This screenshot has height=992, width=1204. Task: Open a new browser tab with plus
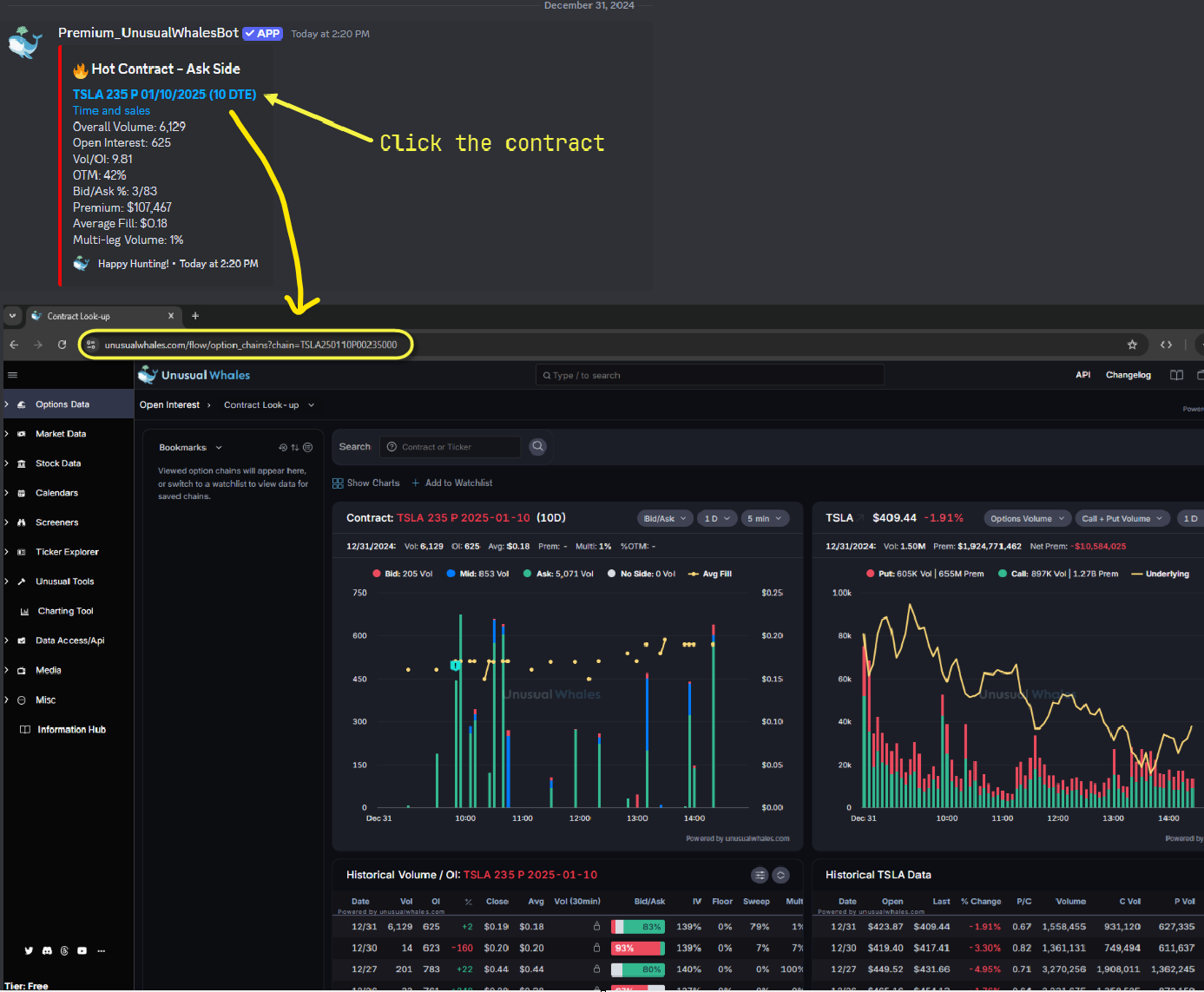(x=195, y=316)
